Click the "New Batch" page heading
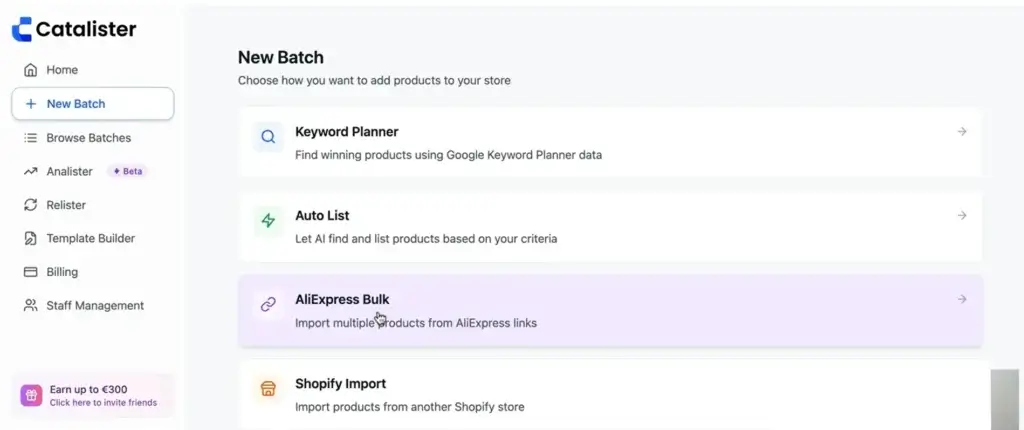This screenshot has width=1024, height=430. (x=281, y=58)
